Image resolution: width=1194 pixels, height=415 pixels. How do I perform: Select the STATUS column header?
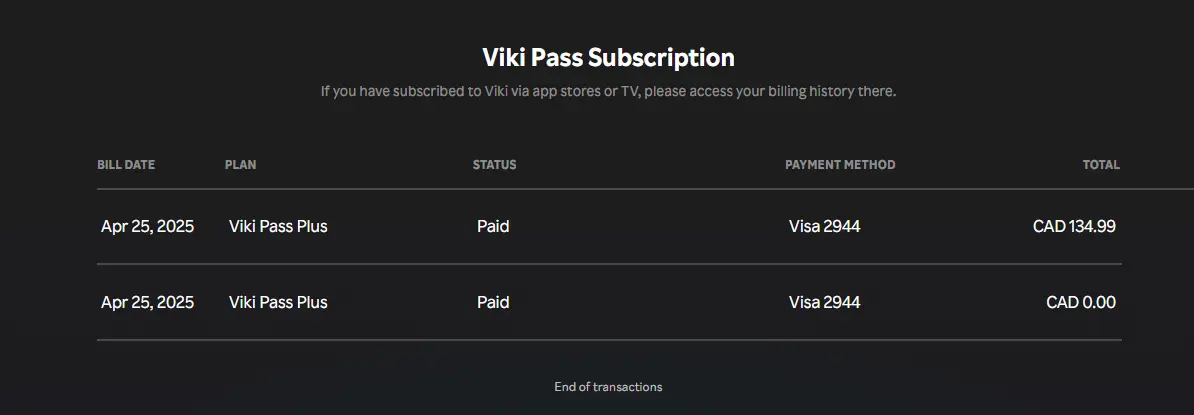494,164
